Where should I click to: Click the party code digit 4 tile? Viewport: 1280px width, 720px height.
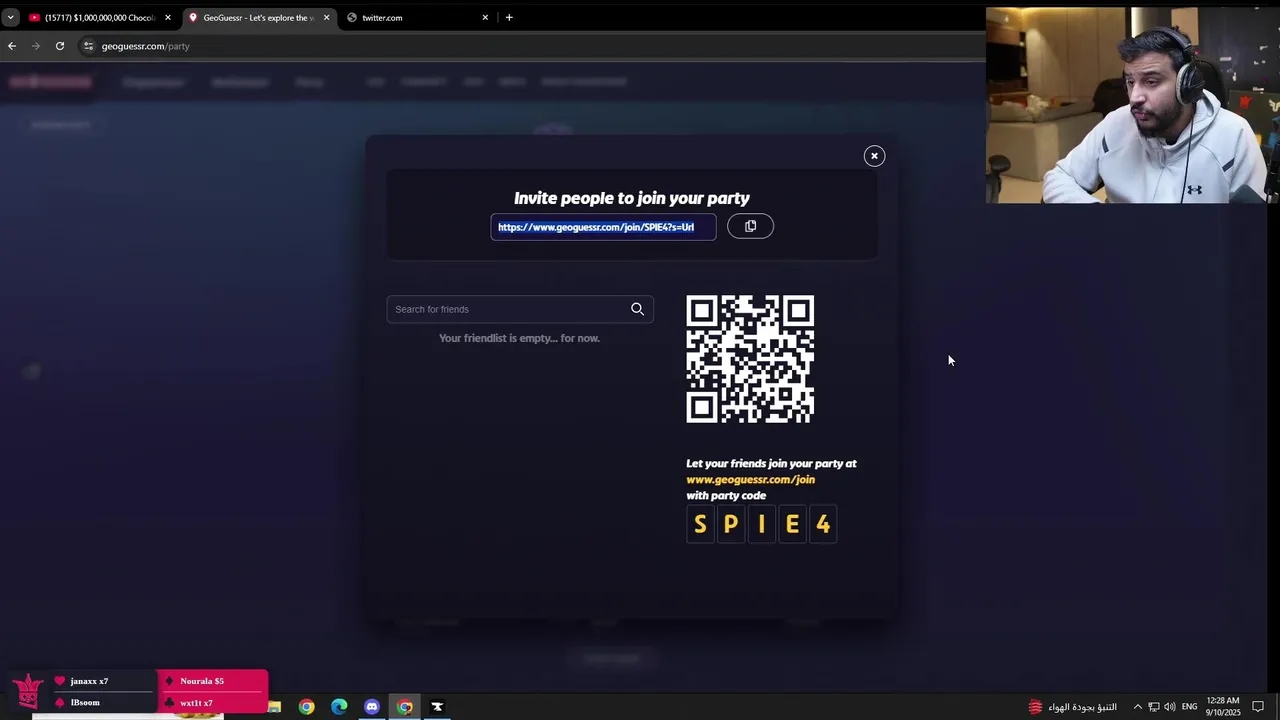(x=823, y=524)
